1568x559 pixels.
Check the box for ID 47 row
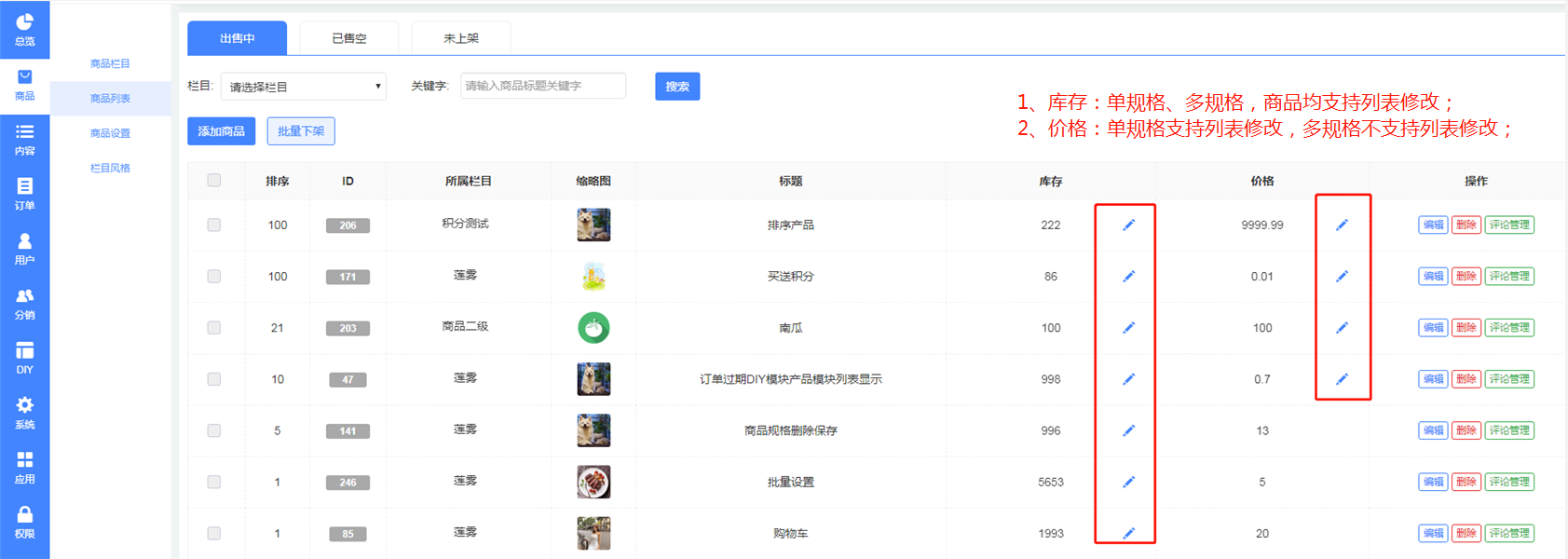point(214,379)
